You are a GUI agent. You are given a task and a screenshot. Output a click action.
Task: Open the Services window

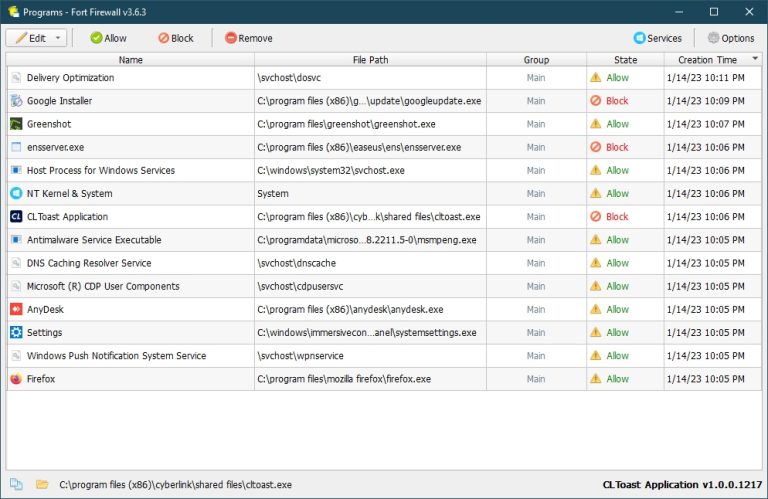point(657,38)
